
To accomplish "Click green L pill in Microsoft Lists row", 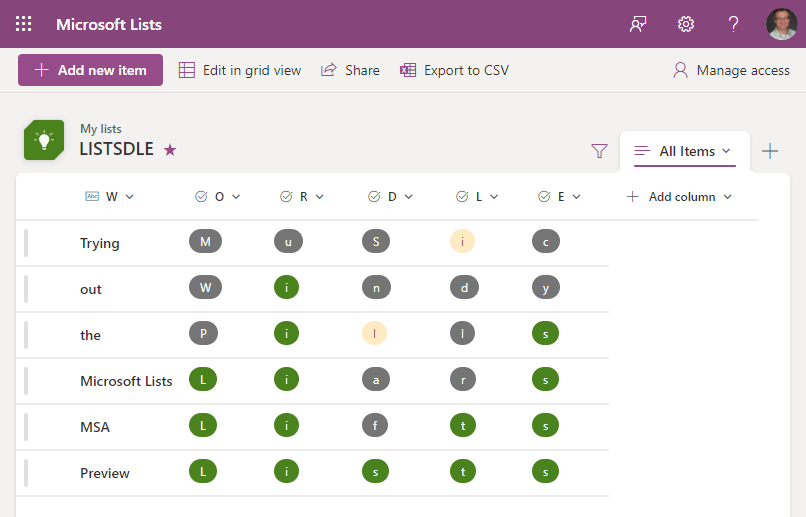I will tap(203, 379).
